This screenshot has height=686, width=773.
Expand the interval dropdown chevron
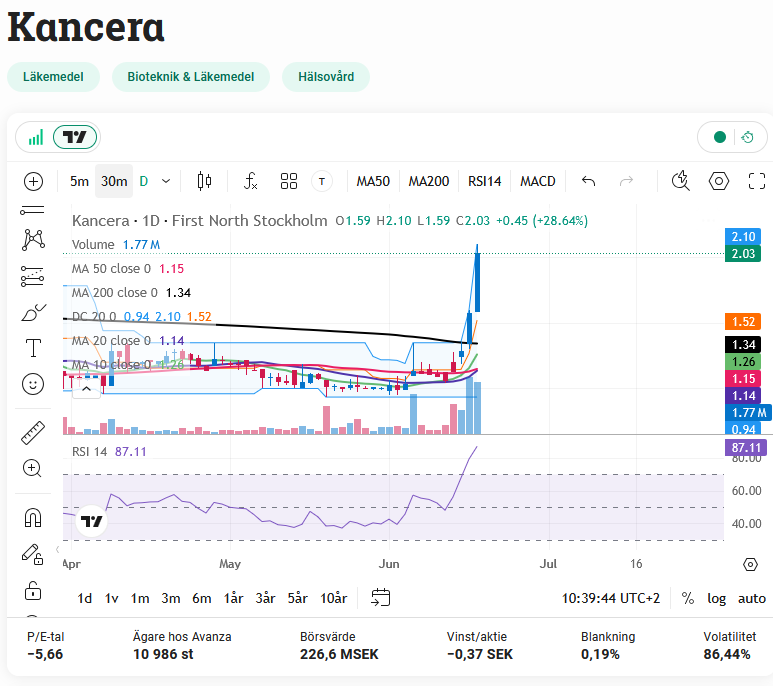click(166, 181)
